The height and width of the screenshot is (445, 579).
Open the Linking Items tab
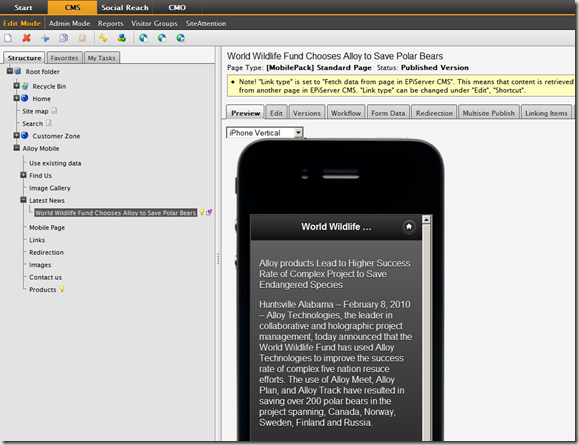[x=546, y=113]
